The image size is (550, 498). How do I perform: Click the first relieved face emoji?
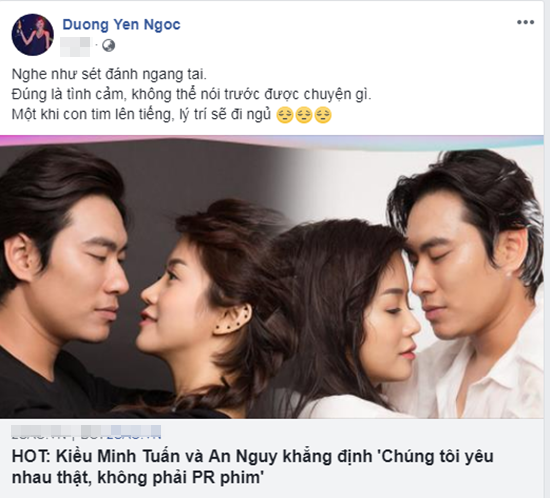[284, 115]
